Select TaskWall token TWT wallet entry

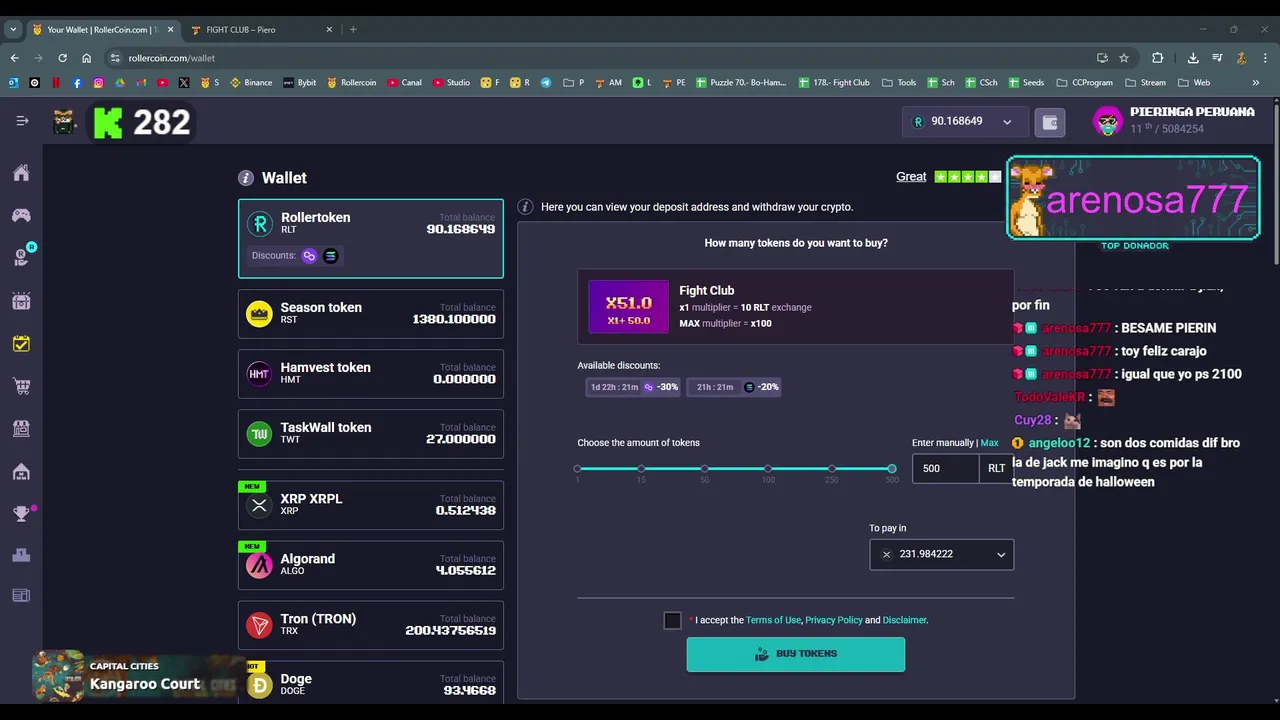(x=371, y=434)
